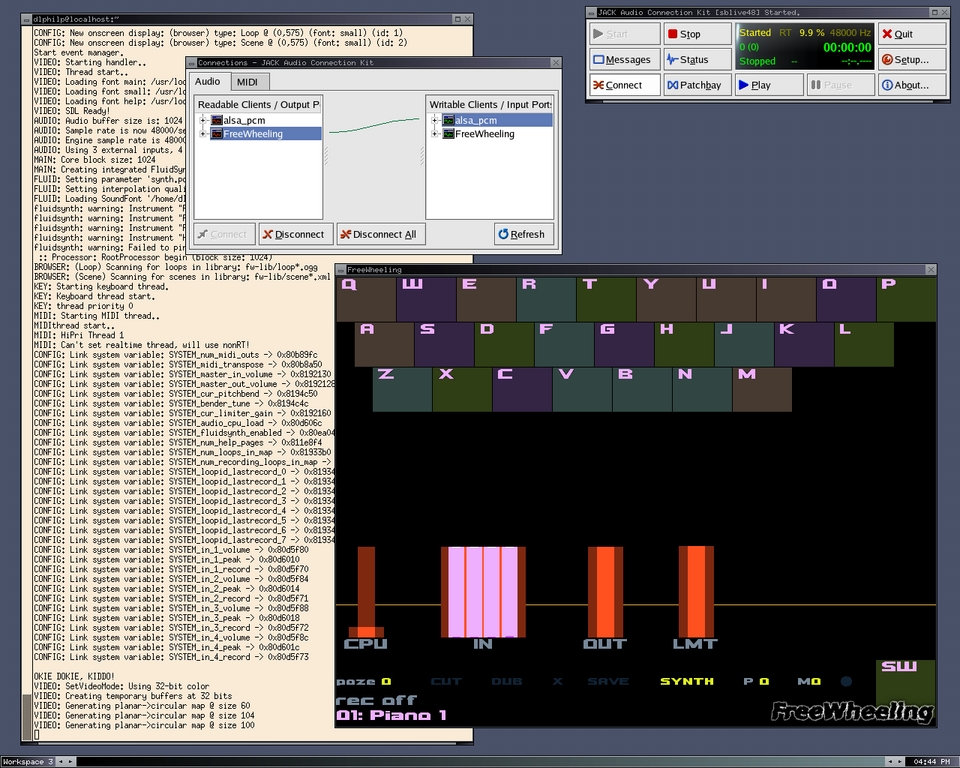Click the Q loop pad in FreeWheeling
The image size is (960, 768).
point(366,299)
